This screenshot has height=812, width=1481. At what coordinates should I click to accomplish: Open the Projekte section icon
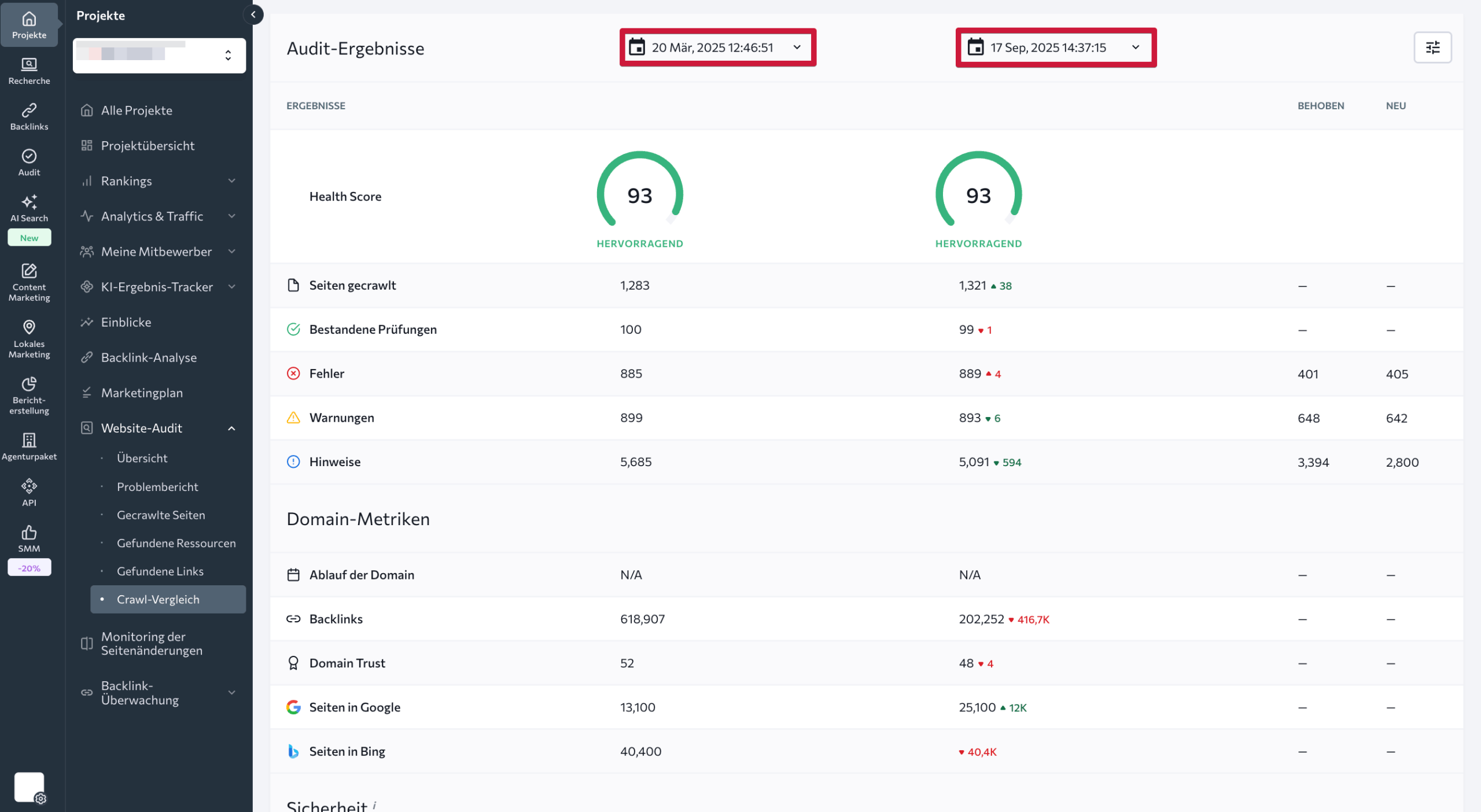click(29, 20)
